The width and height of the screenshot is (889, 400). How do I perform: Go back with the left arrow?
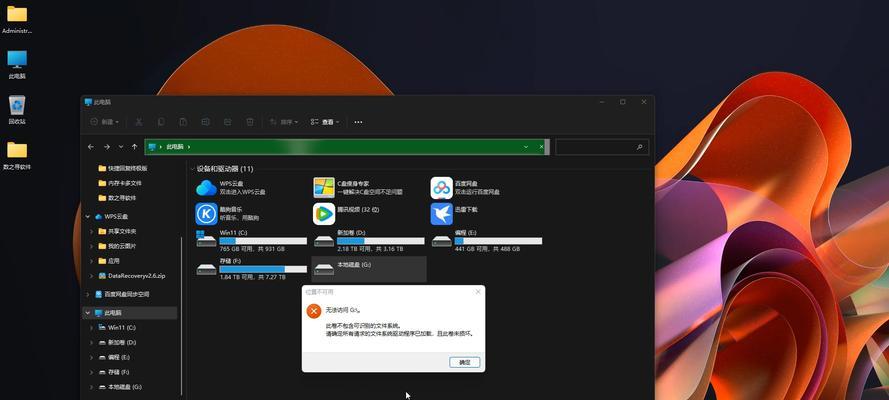[91, 147]
